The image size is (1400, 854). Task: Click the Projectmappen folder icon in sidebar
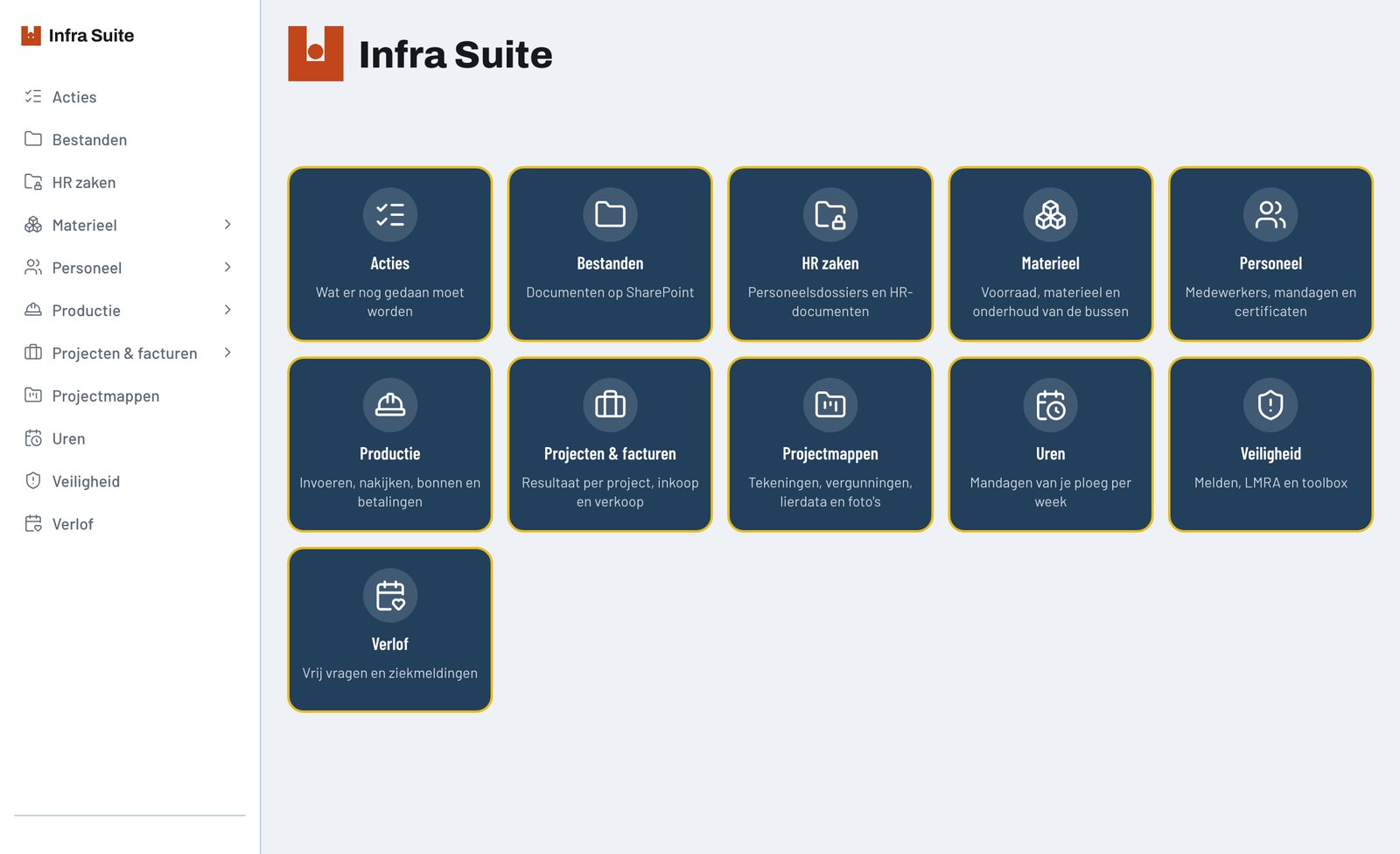click(x=33, y=395)
